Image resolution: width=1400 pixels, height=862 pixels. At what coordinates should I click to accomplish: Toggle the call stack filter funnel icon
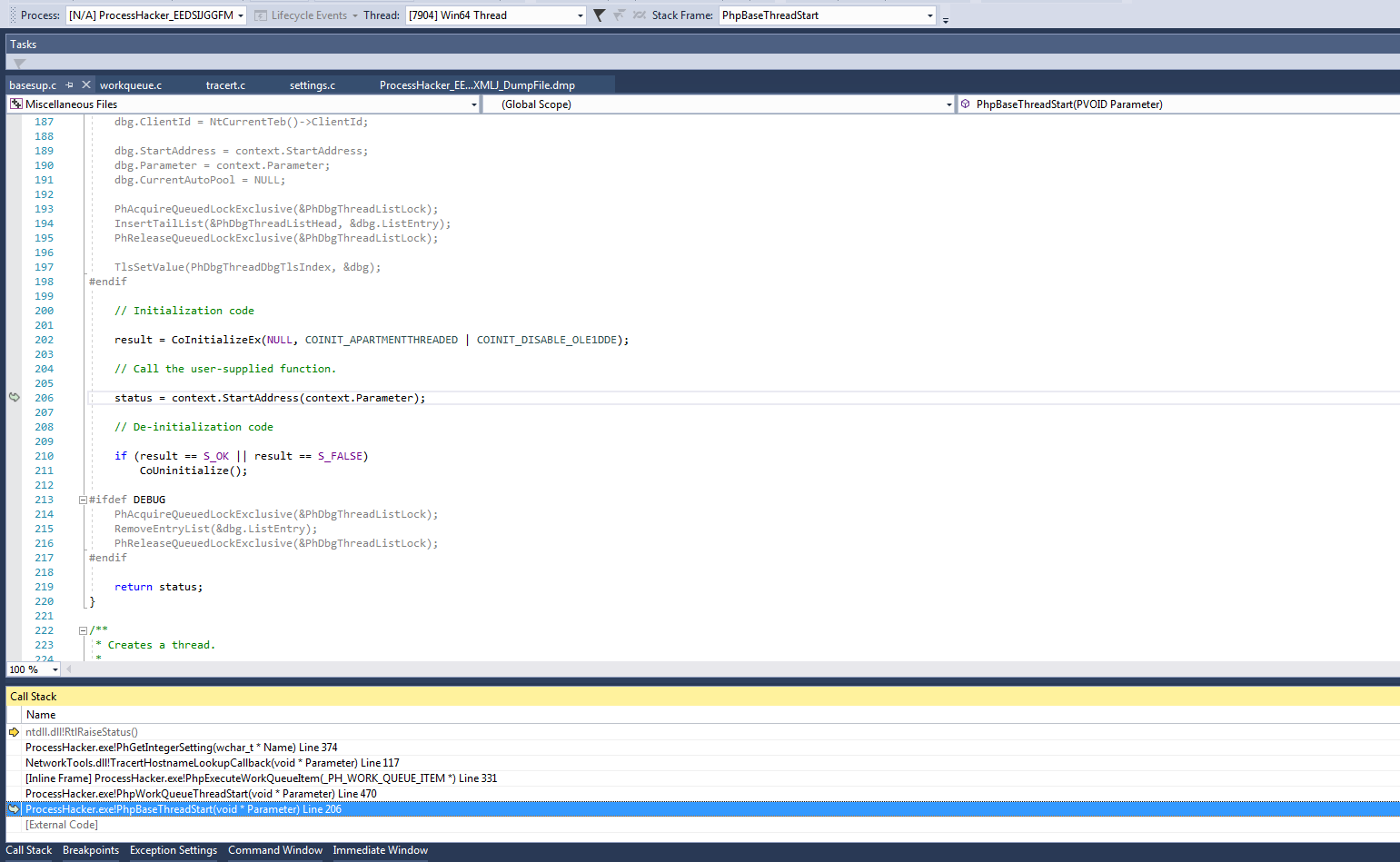[x=597, y=15]
